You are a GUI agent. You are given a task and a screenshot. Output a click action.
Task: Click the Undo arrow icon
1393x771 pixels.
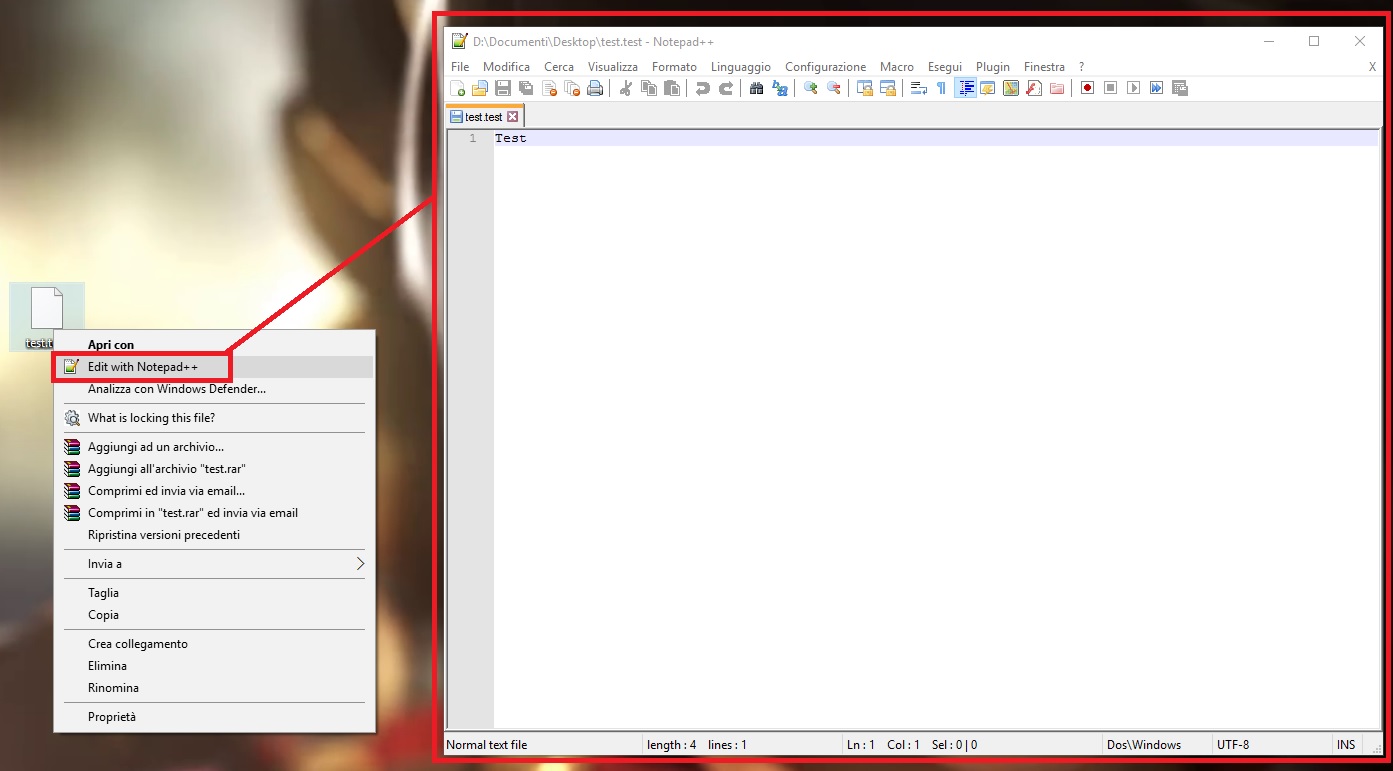[702, 88]
